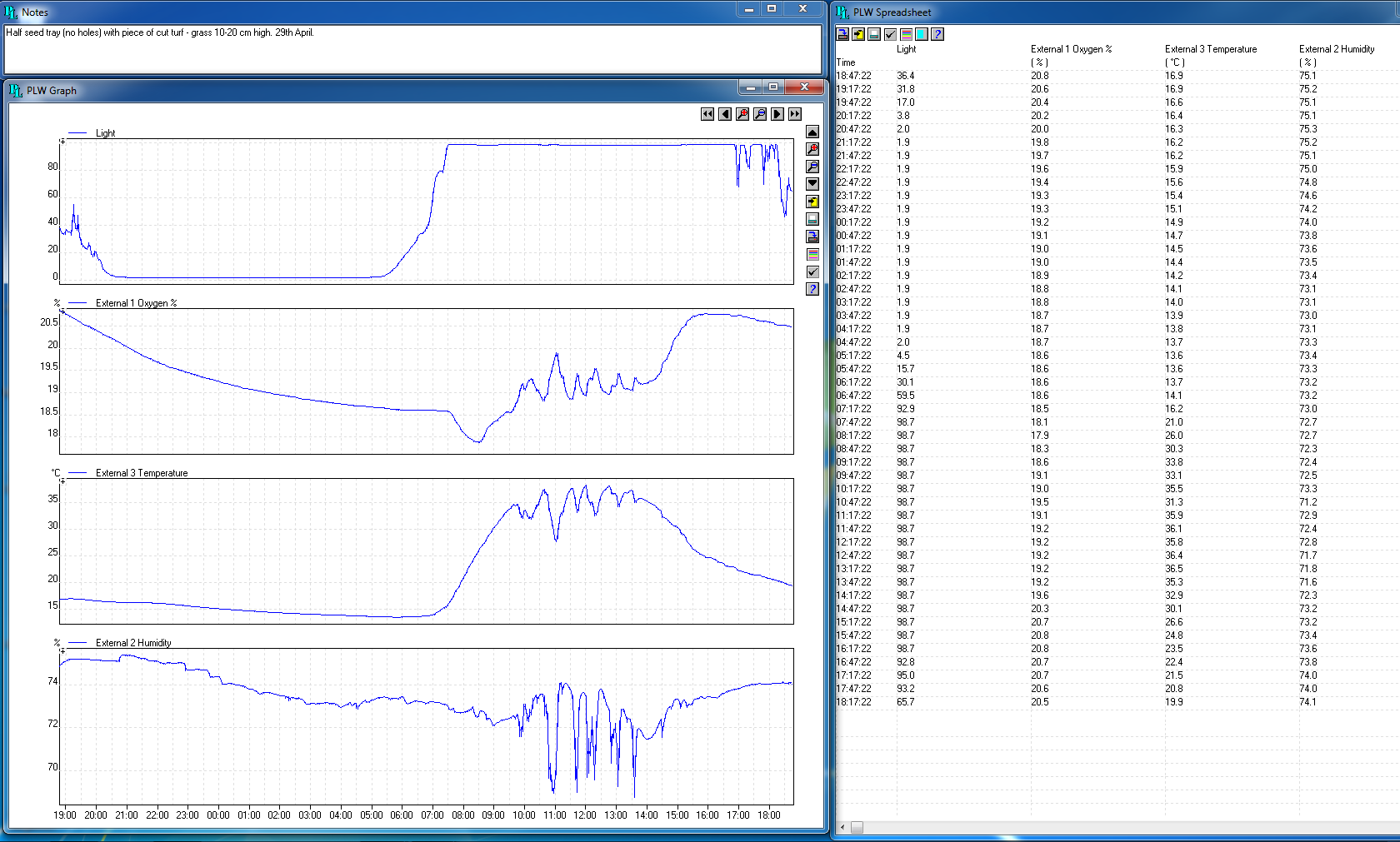The image size is (1400, 842).
Task: Save the graph to disk
Action: (x=812, y=237)
